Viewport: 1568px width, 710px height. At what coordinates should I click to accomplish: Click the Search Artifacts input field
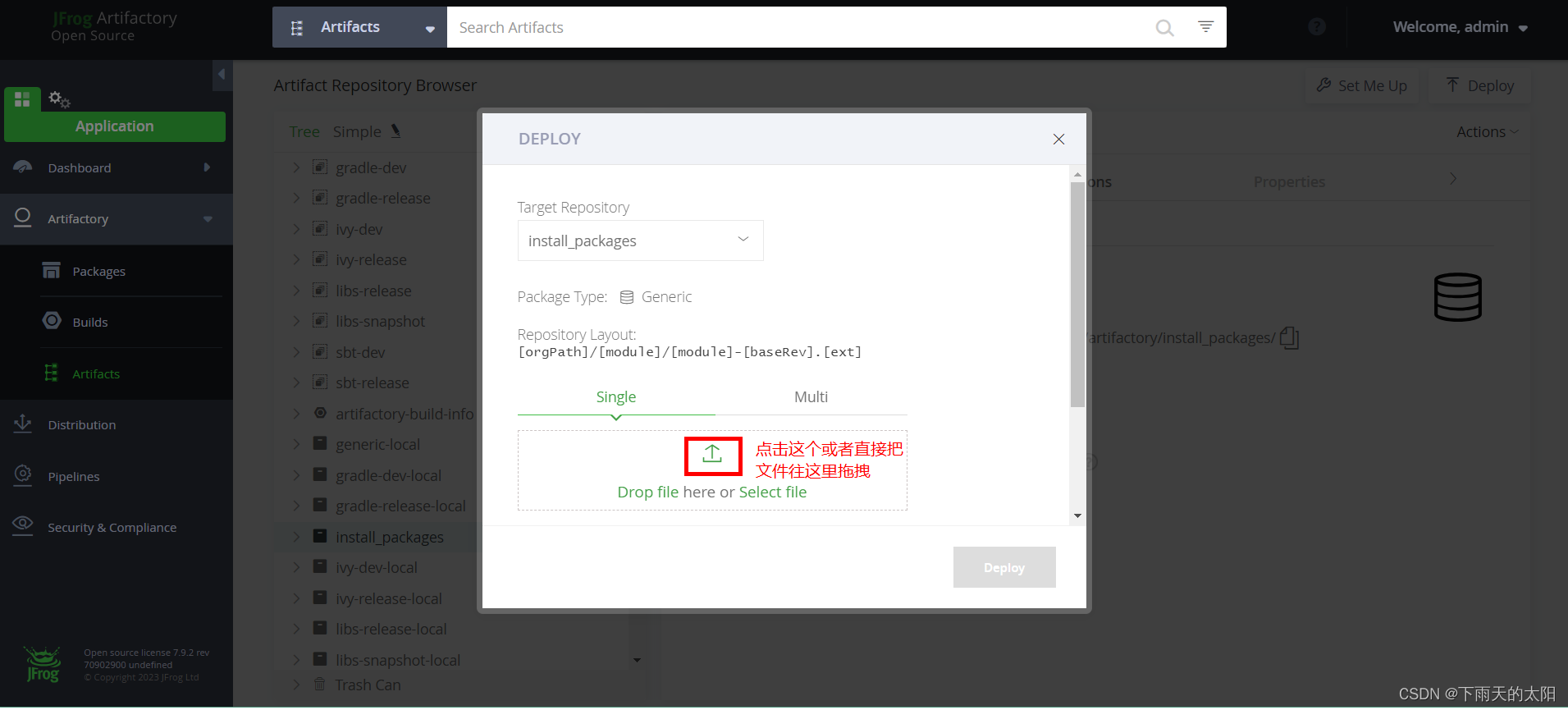pyautogui.click(x=800, y=28)
